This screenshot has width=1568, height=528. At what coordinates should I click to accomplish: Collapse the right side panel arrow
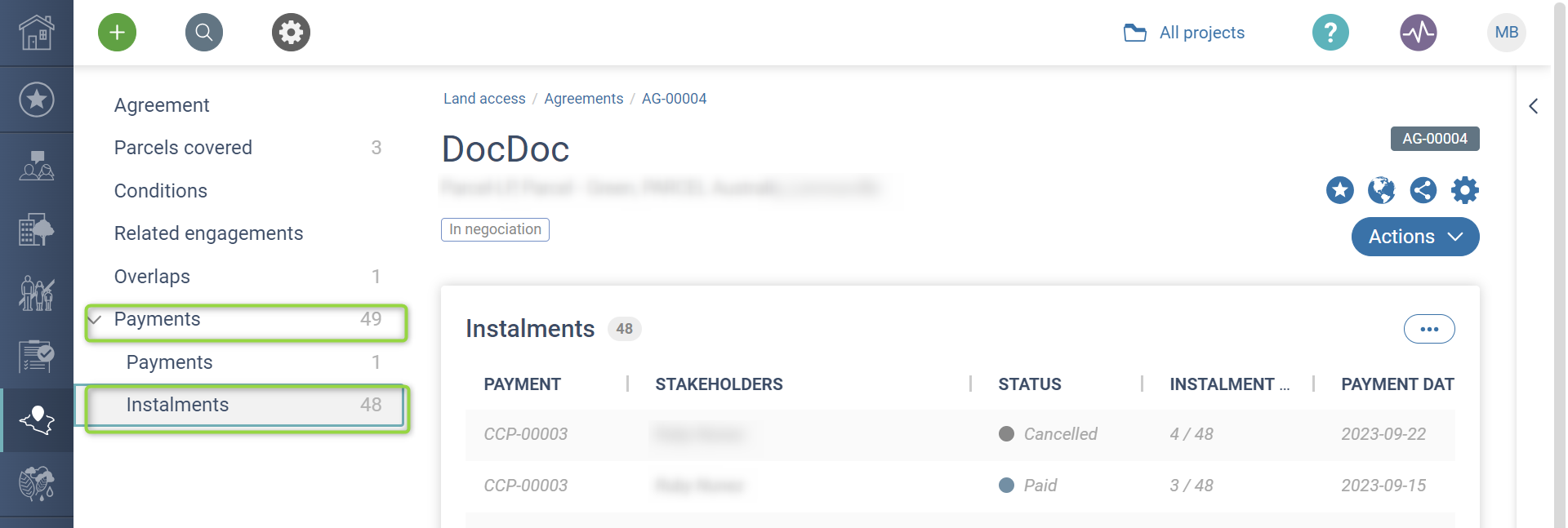tap(1534, 106)
